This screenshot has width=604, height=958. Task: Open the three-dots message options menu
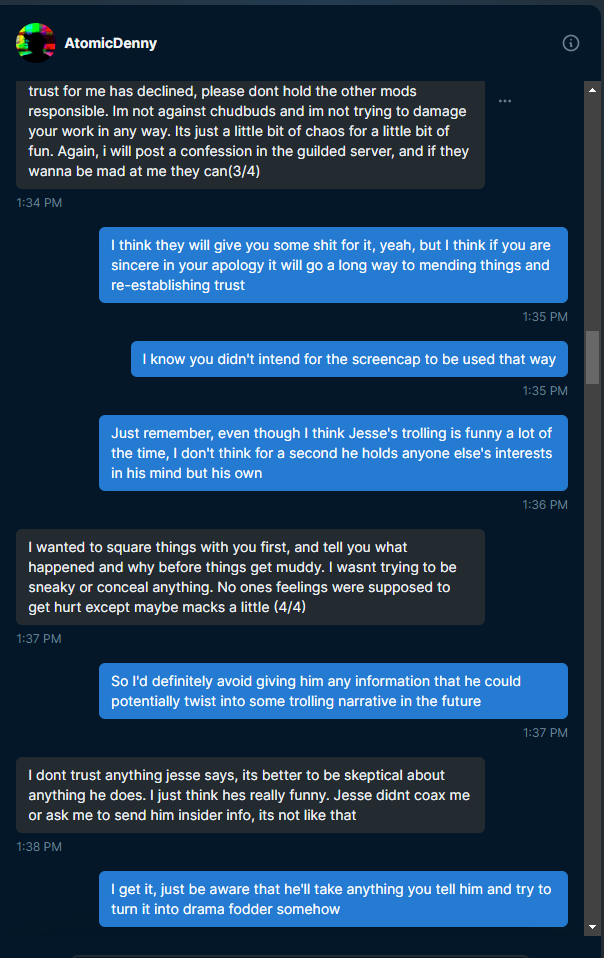(505, 101)
